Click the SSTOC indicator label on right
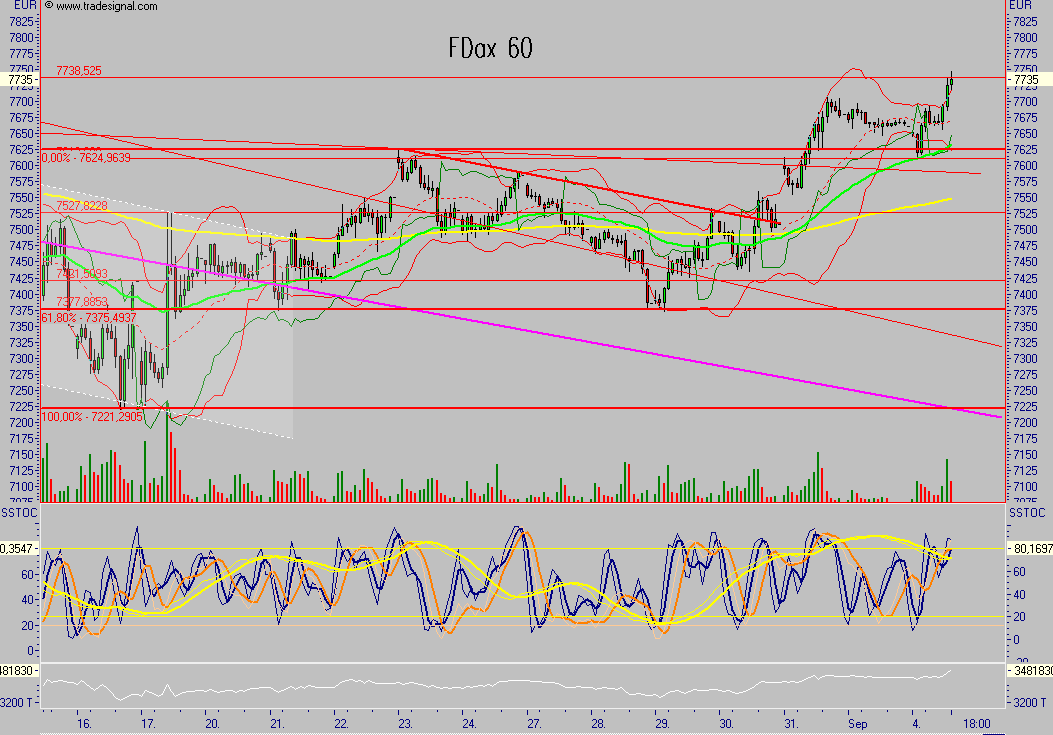Viewport: 1053px width, 735px height. pos(1026,512)
